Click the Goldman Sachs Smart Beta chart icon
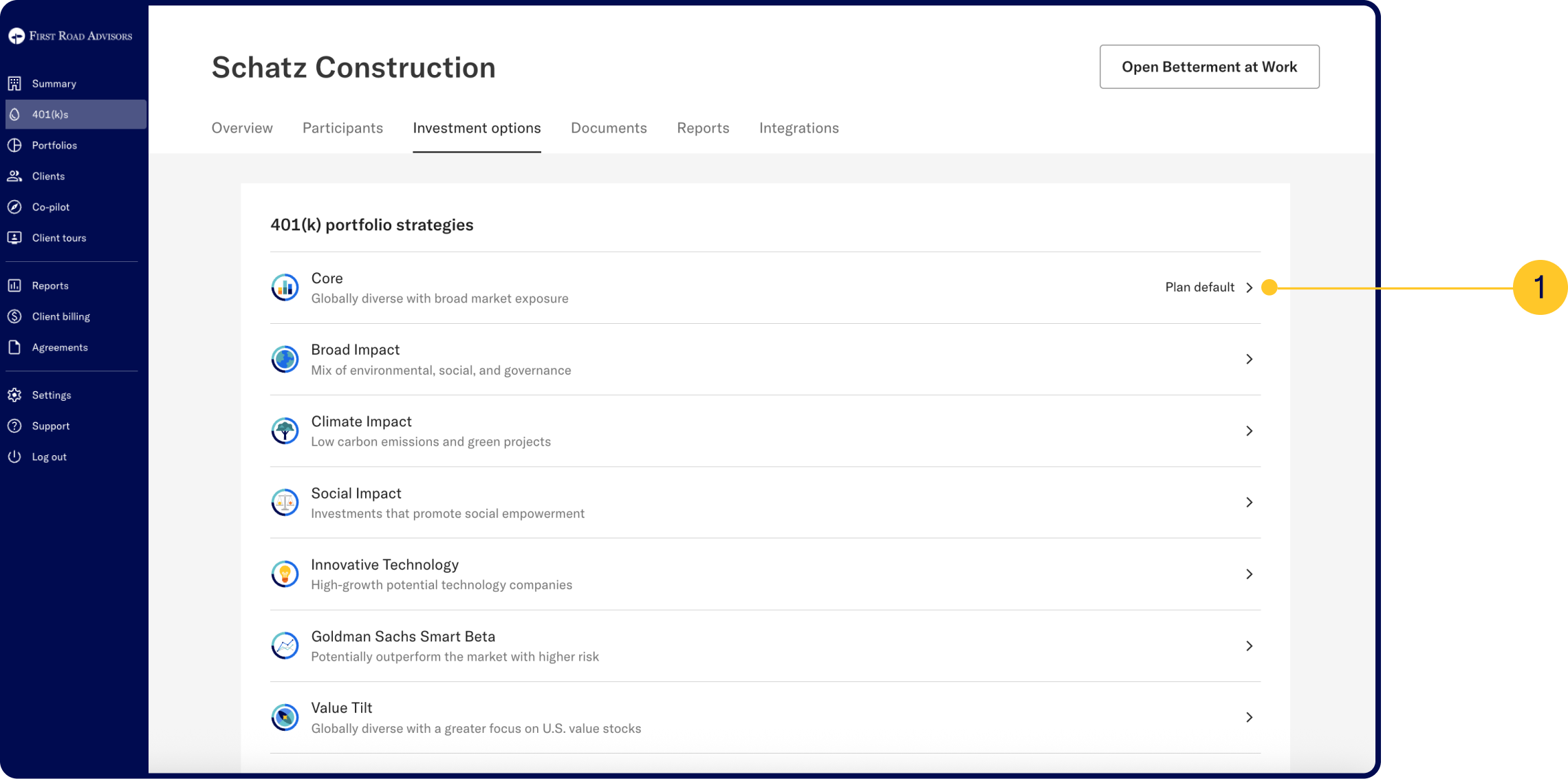 (x=285, y=646)
